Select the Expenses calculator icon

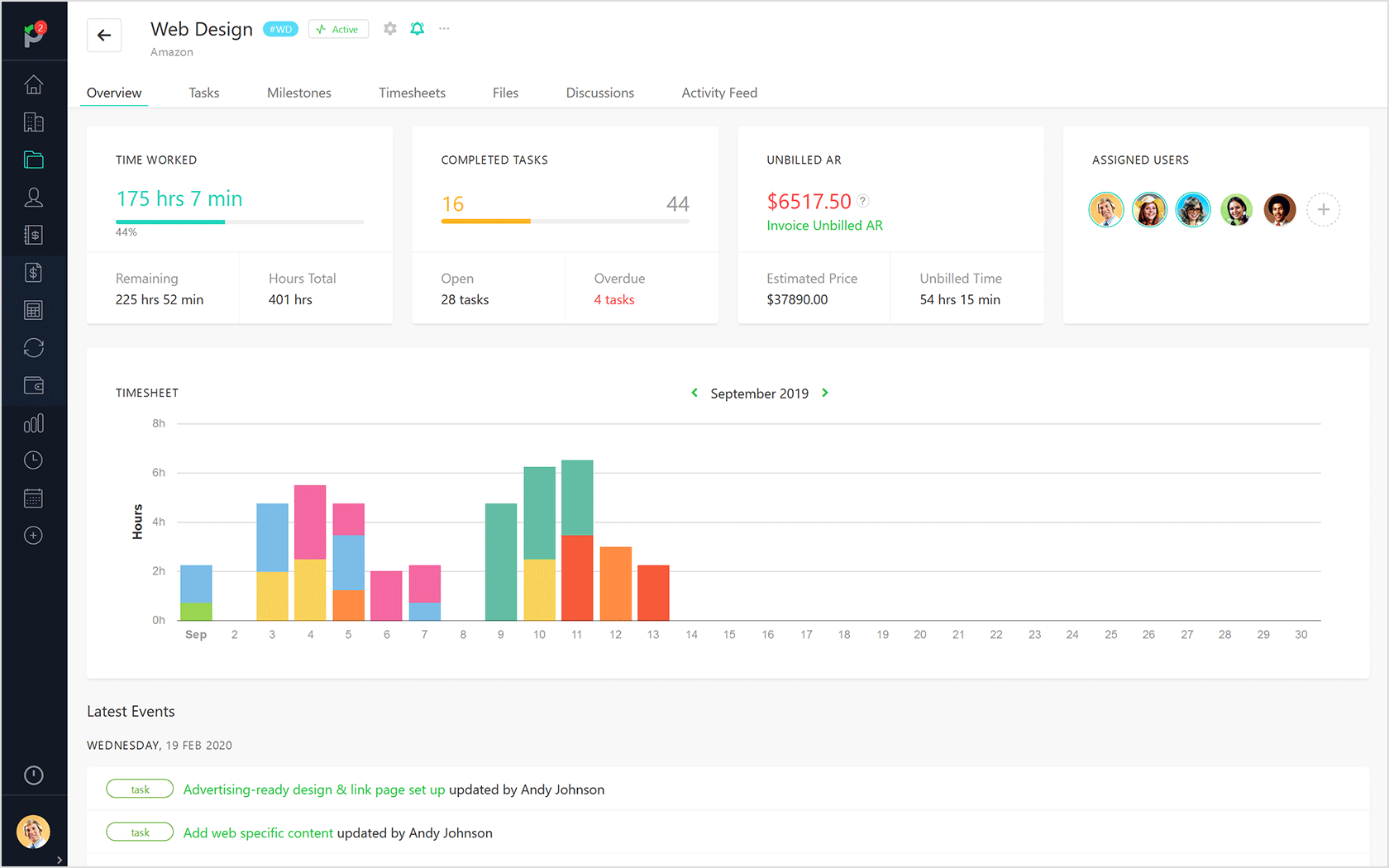click(33, 309)
